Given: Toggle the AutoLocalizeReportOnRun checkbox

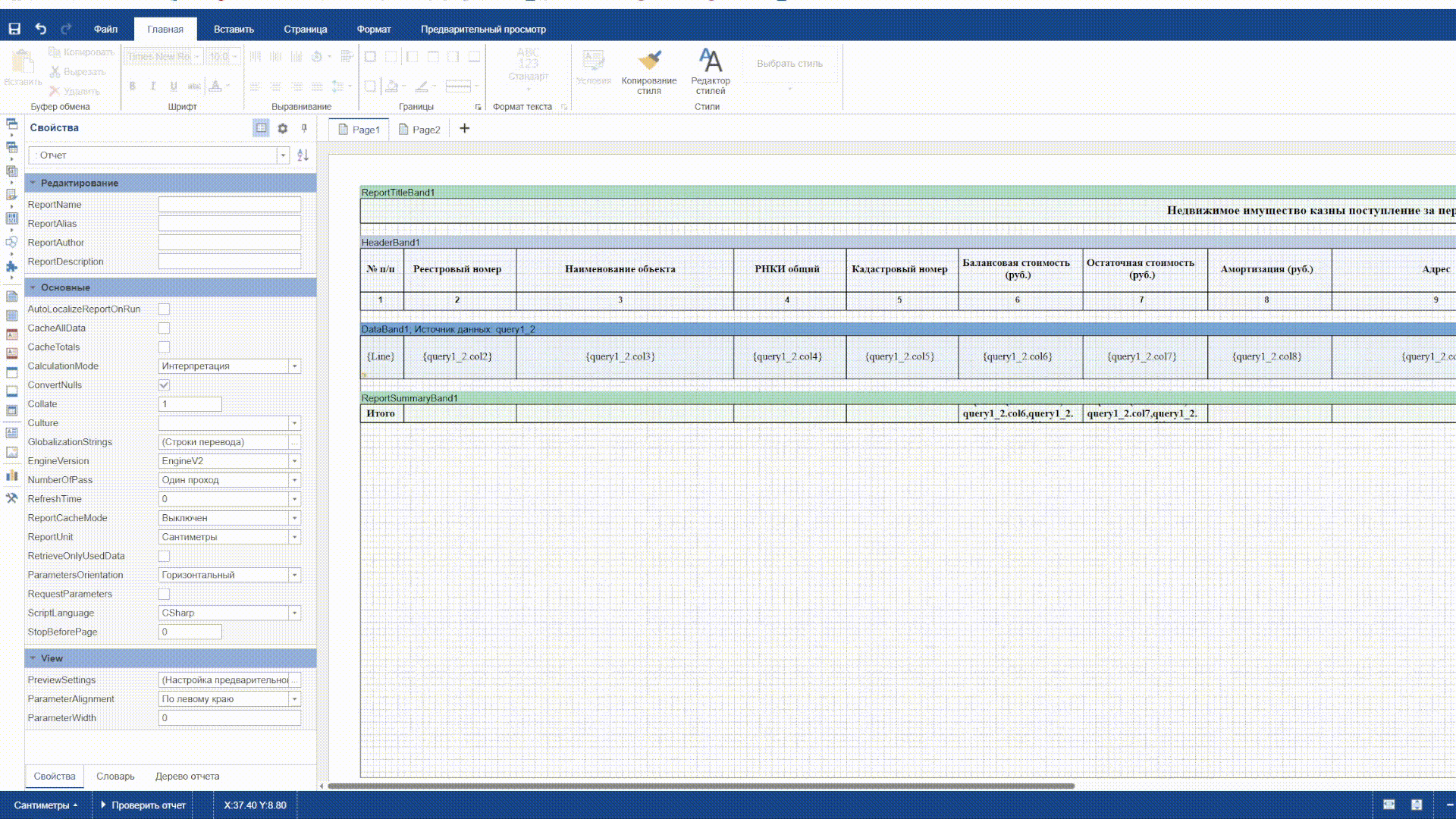Looking at the screenshot, I should (164, 309).
